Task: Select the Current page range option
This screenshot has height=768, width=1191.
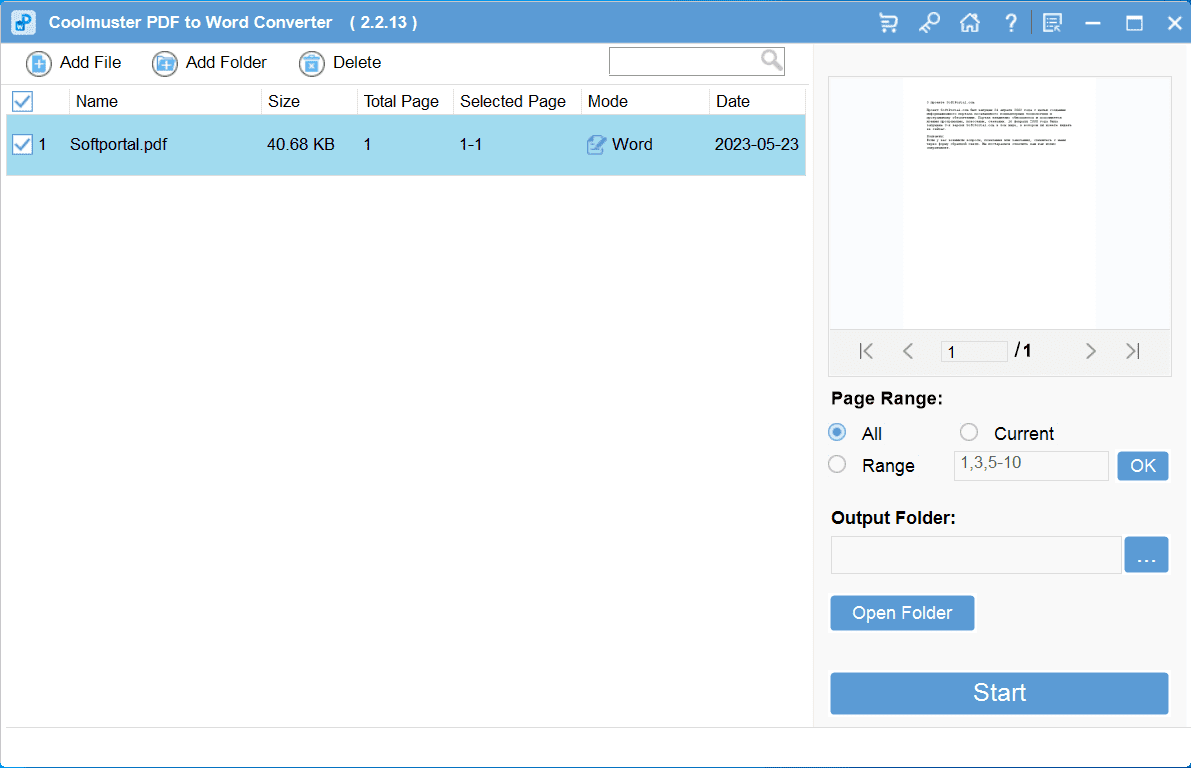Action: point(968,432)
